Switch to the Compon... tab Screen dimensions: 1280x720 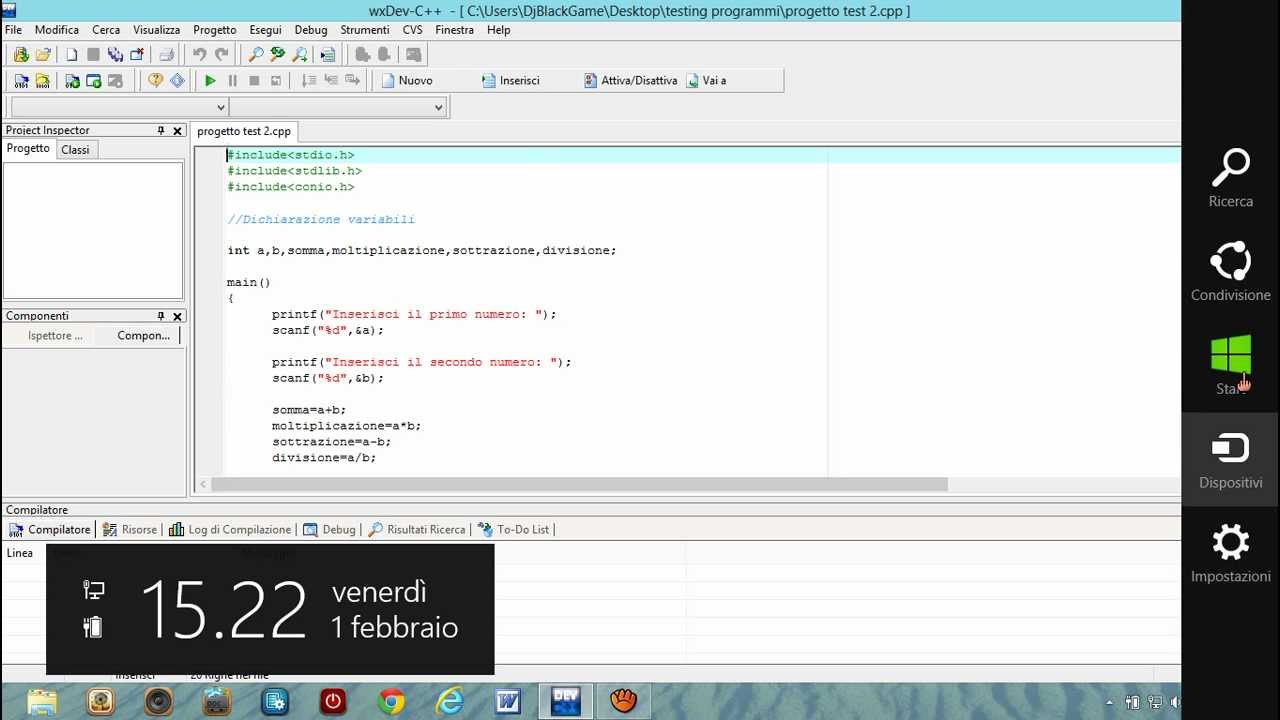(143, 336)
